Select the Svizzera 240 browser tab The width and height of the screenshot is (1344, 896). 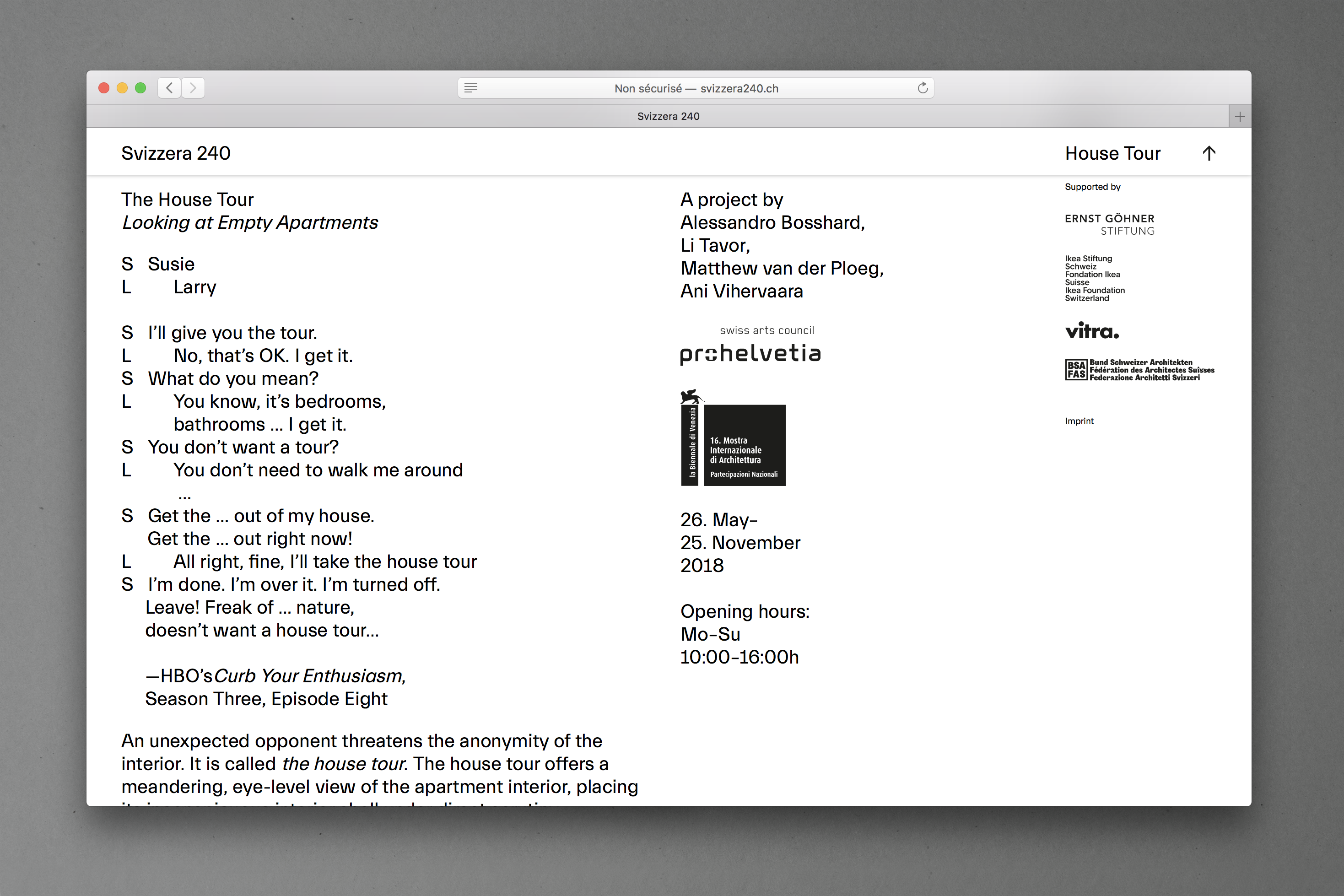tap(668, 117)
